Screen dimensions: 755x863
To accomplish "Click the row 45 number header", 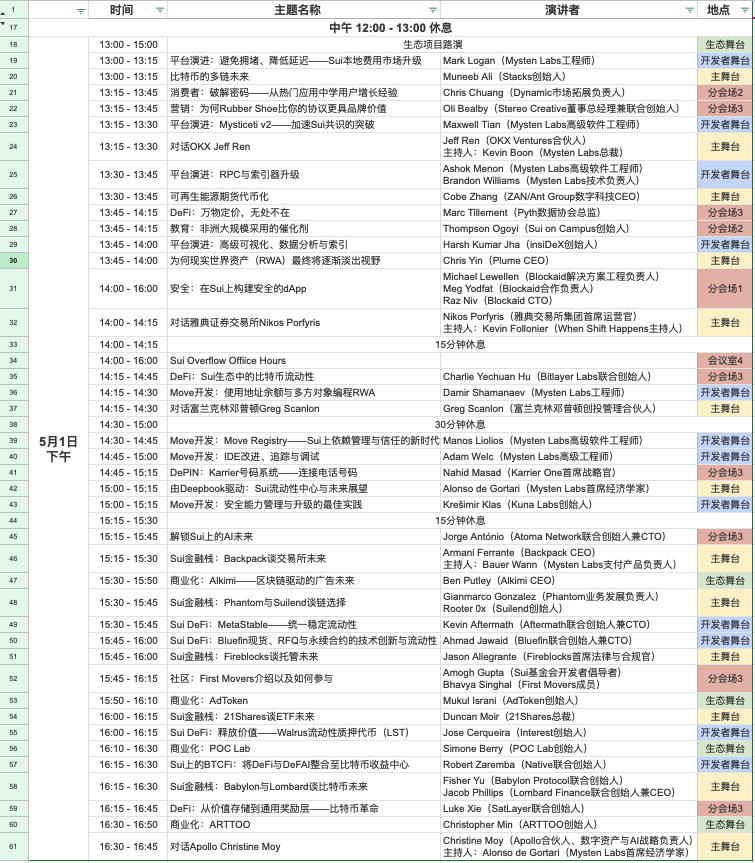I will click(x=14, y=537).
